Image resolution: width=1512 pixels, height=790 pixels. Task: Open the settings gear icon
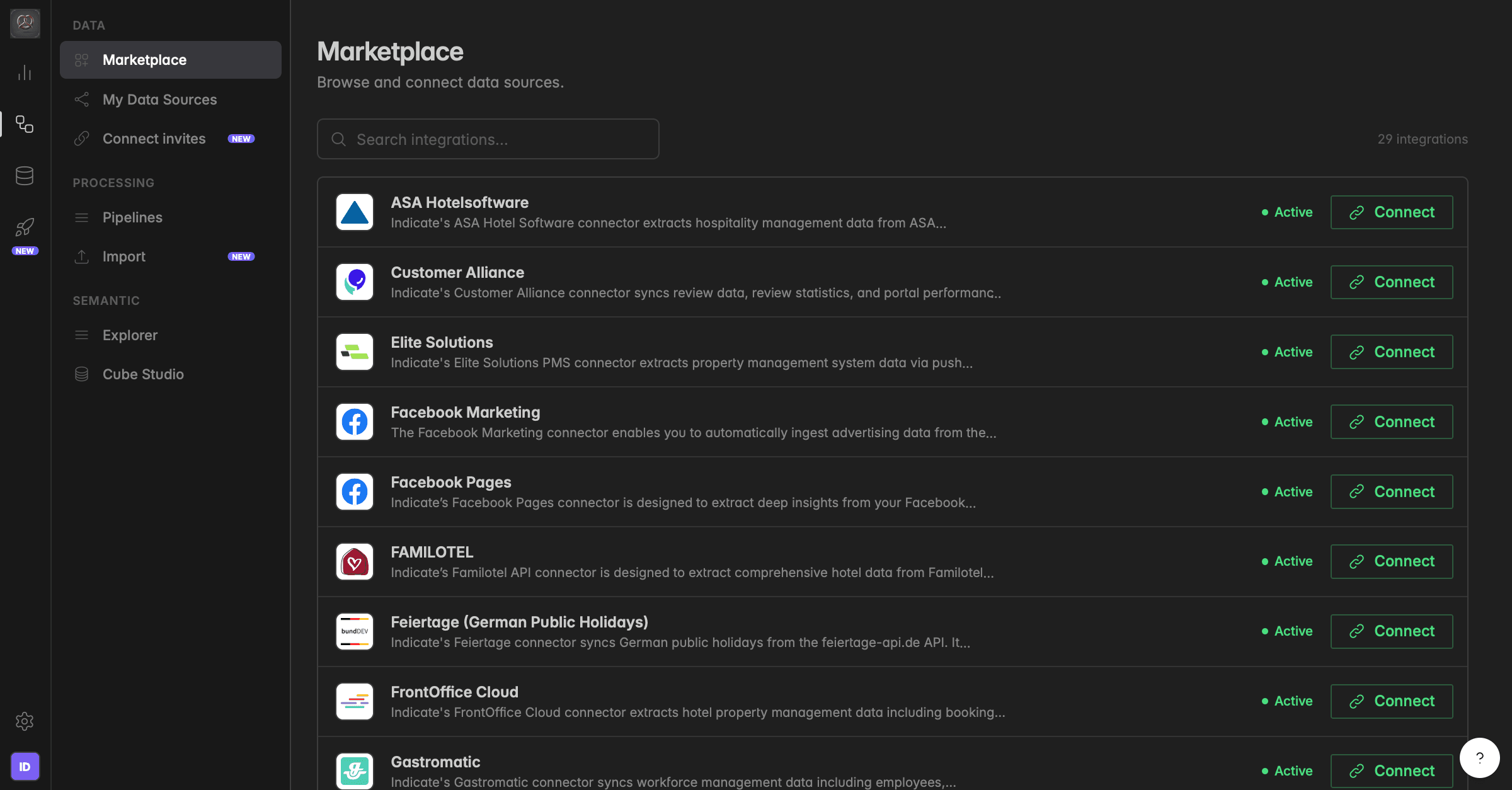(25, 721)
